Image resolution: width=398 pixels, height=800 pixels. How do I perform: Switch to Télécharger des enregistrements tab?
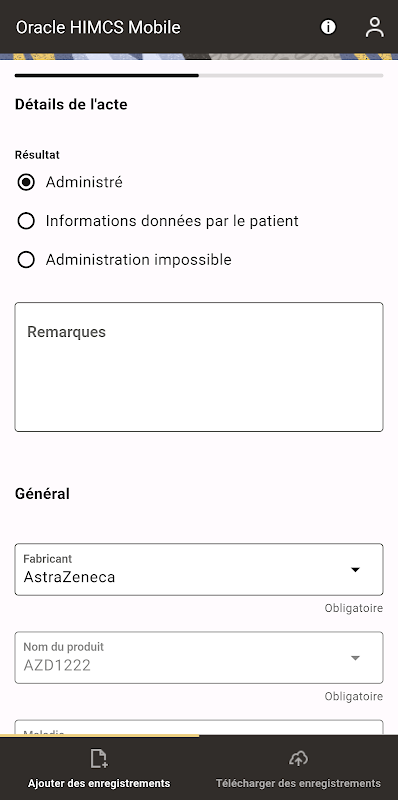(x=298, y=767)
